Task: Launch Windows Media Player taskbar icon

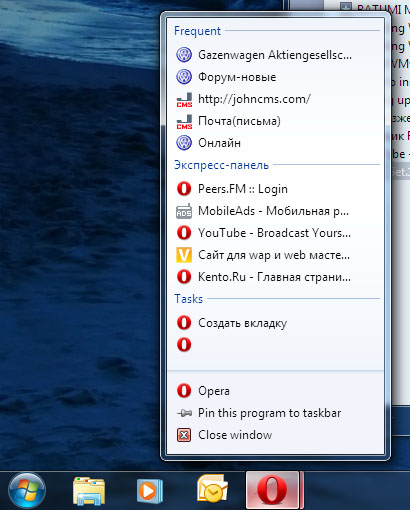Action: coord(150,491)
